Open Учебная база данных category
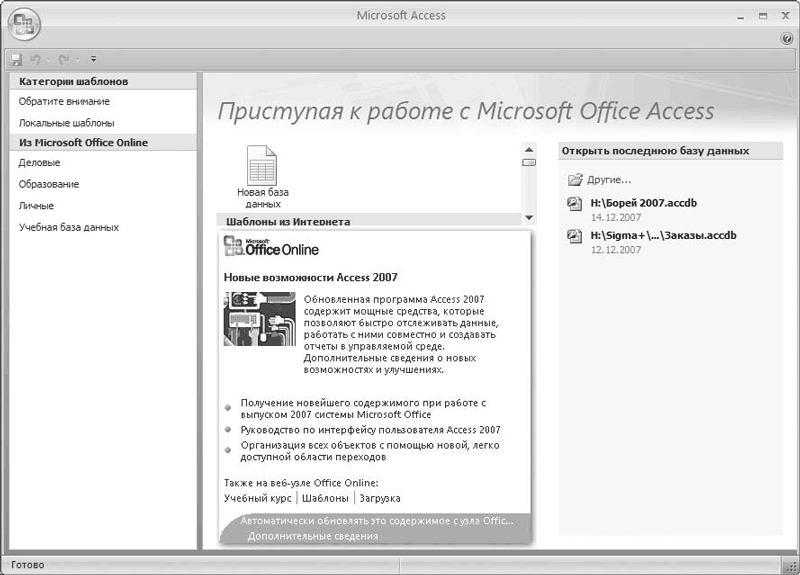800x575 pixels. (69, 227)
